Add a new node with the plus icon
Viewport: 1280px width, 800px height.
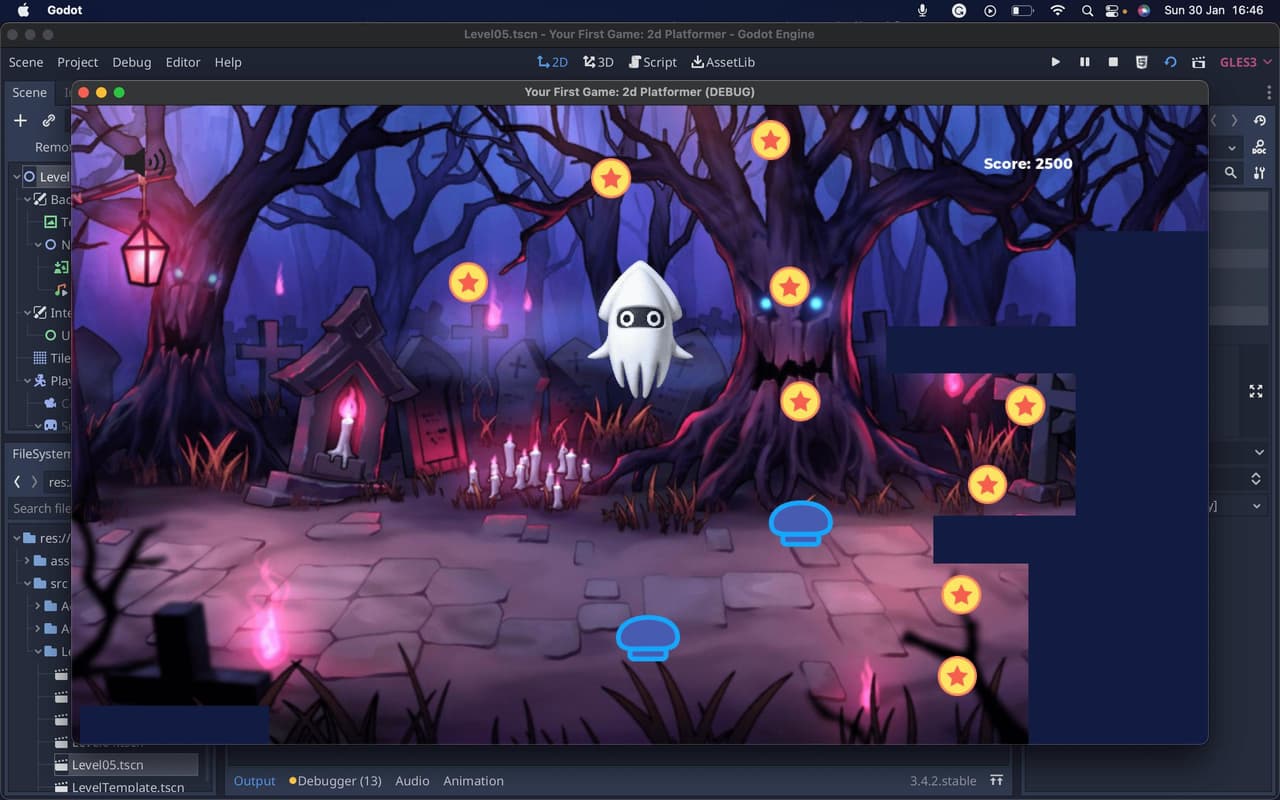20,120
